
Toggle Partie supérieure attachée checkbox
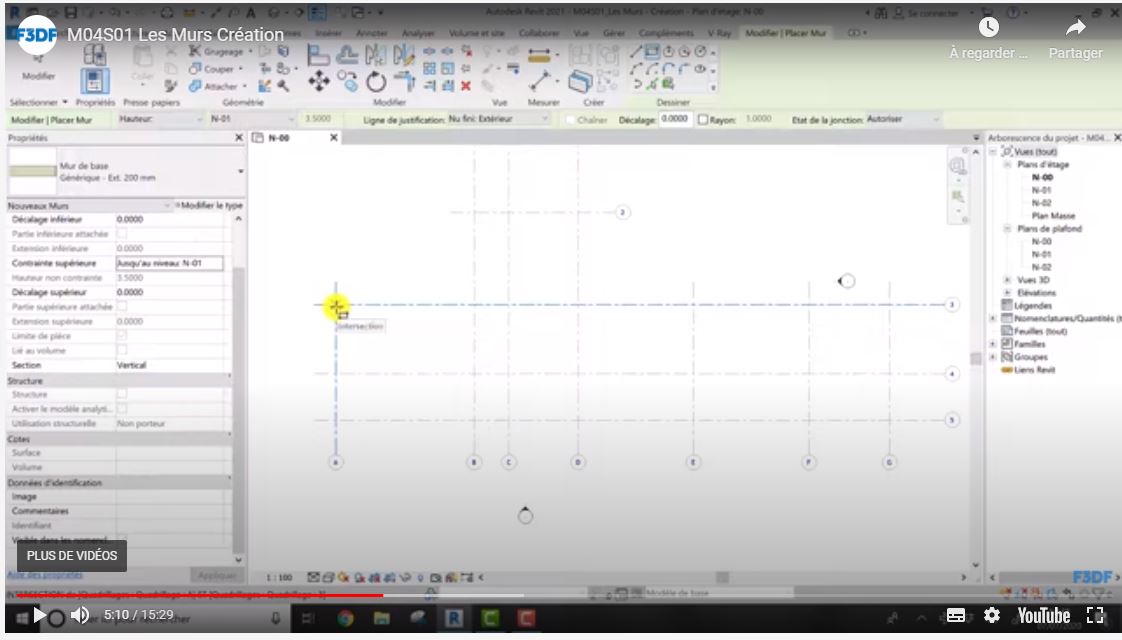click(x=122, y=306)
